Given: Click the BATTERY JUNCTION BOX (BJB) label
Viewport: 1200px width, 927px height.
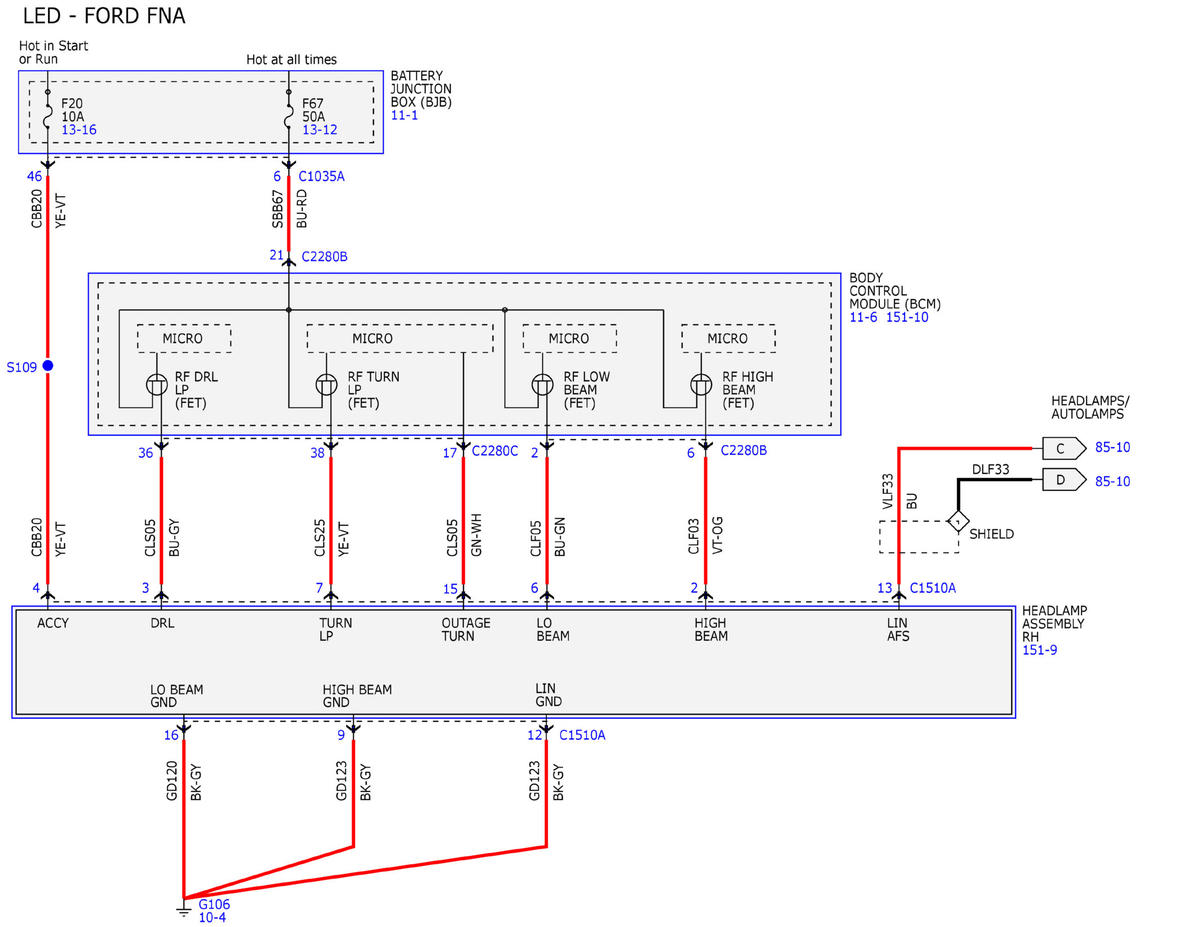Looking at the screenshot, I should click(421, 89).
